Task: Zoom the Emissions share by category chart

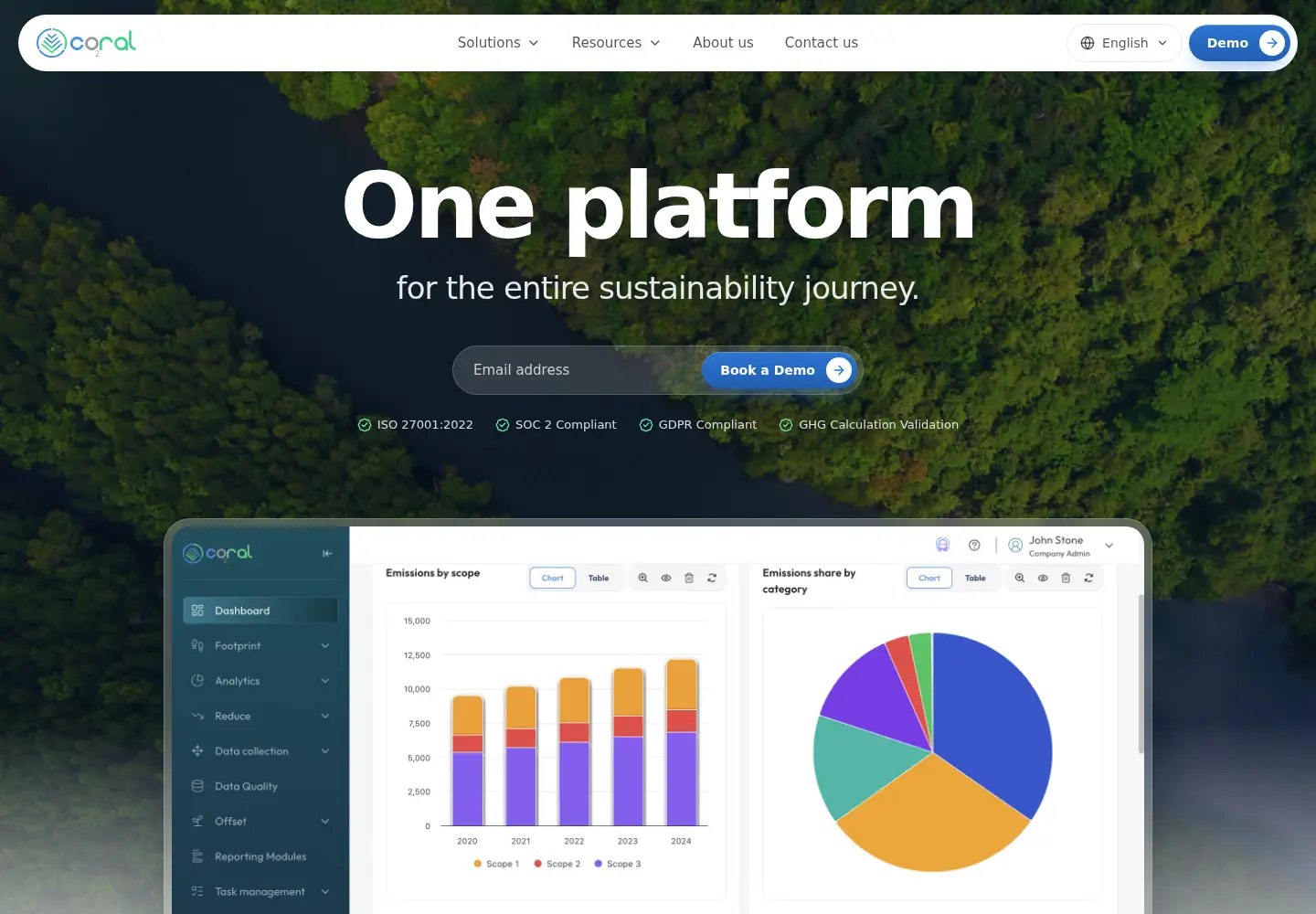Action: (1020, 578)
